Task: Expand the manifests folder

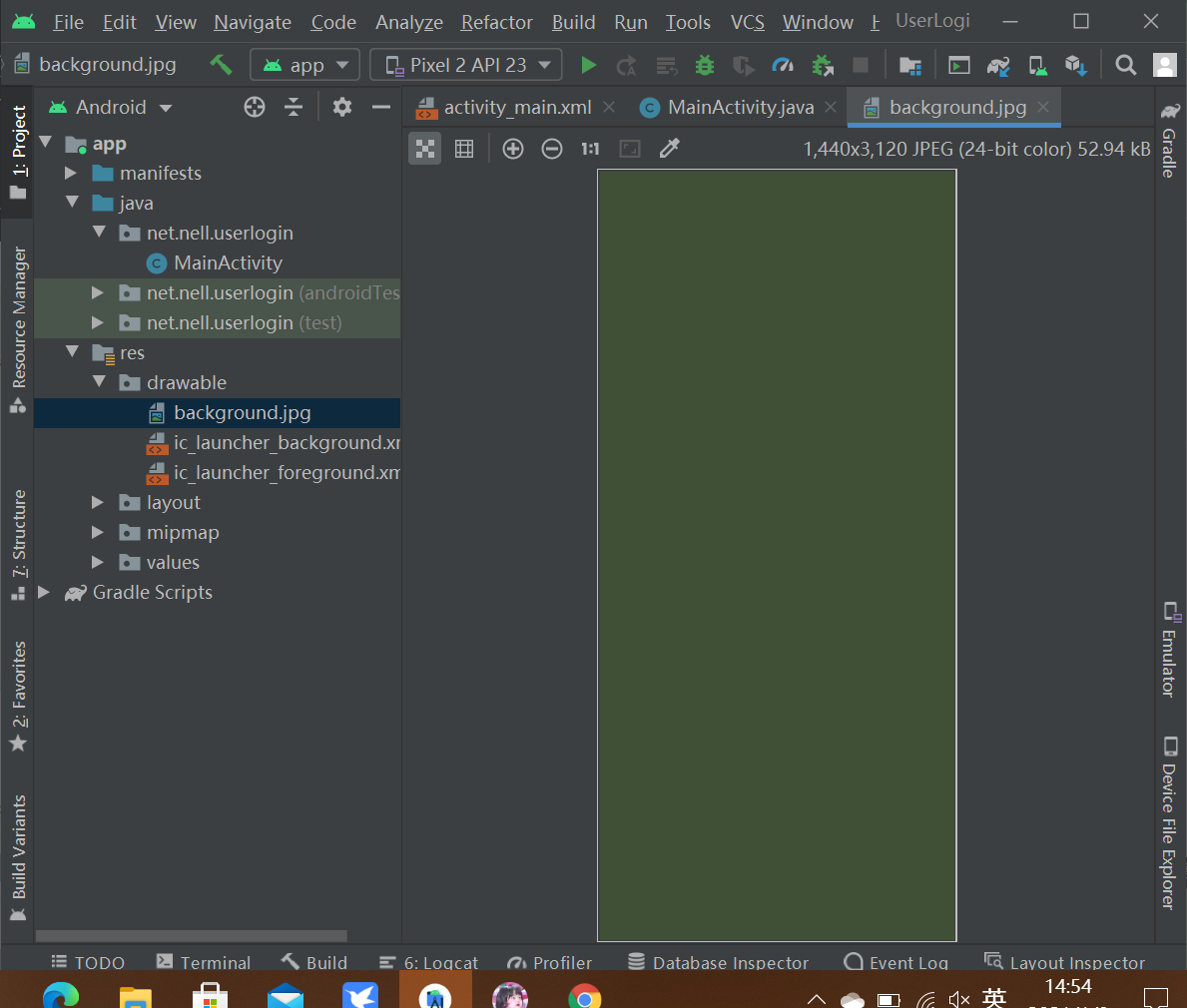Action: (71, 174)
